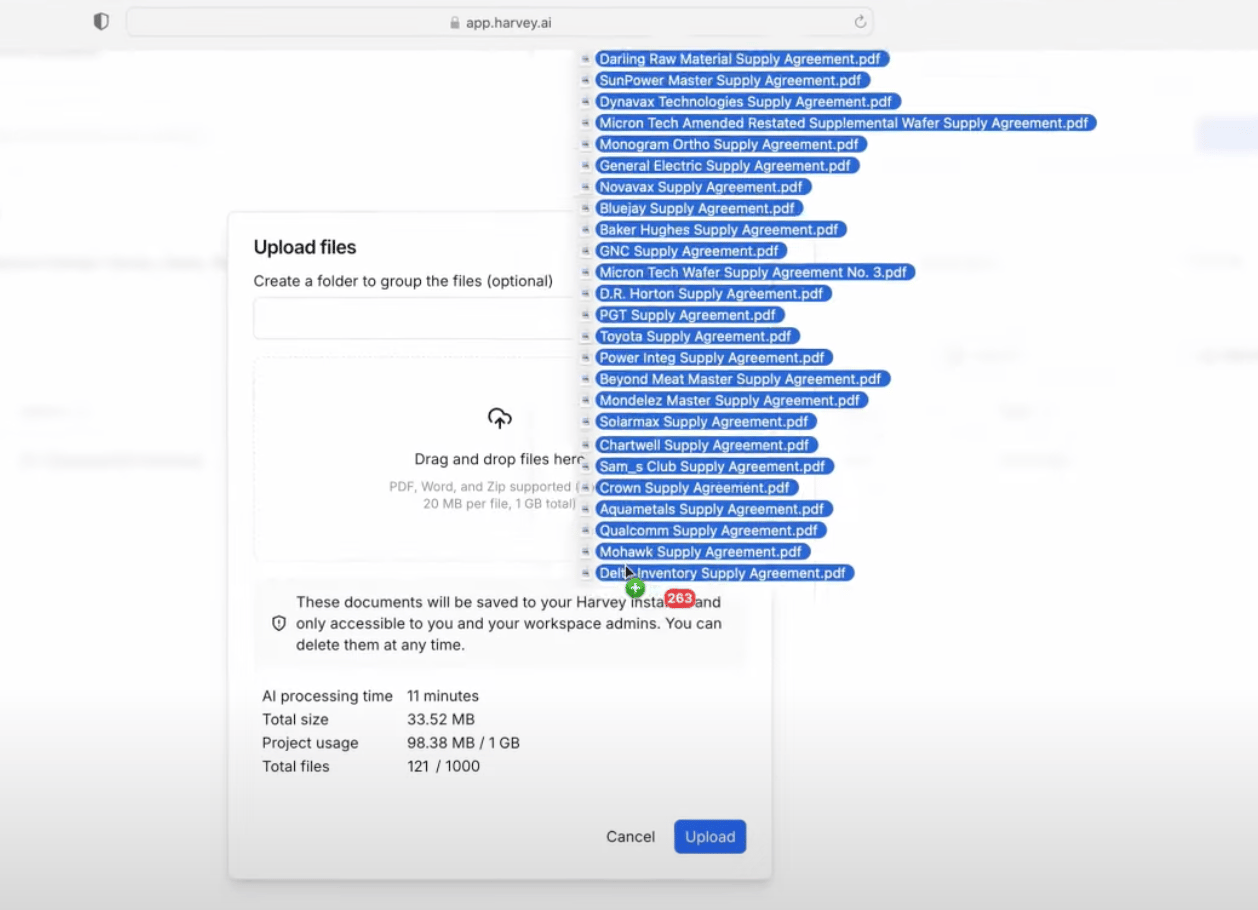This screenshot has height=910, width=1258.
Task: Click the Upload button
Action: pyautogui.click(x=710, y=837)
